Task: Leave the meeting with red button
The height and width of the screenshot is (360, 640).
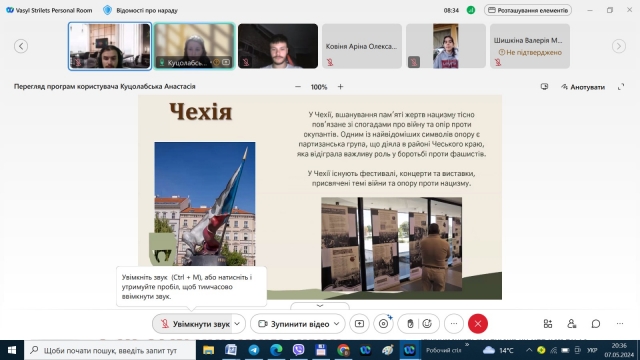Action: (478, 324)
